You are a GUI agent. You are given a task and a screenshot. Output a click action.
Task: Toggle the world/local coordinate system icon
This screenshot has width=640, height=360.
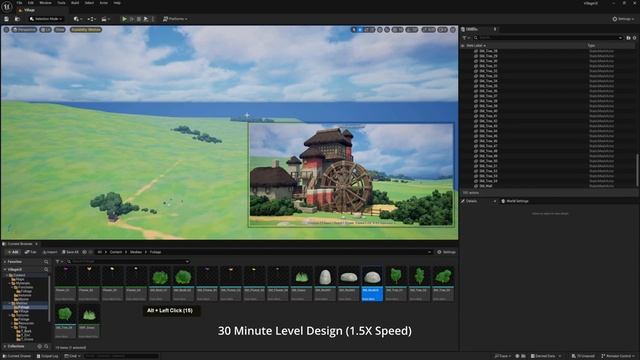pos(380,30)
